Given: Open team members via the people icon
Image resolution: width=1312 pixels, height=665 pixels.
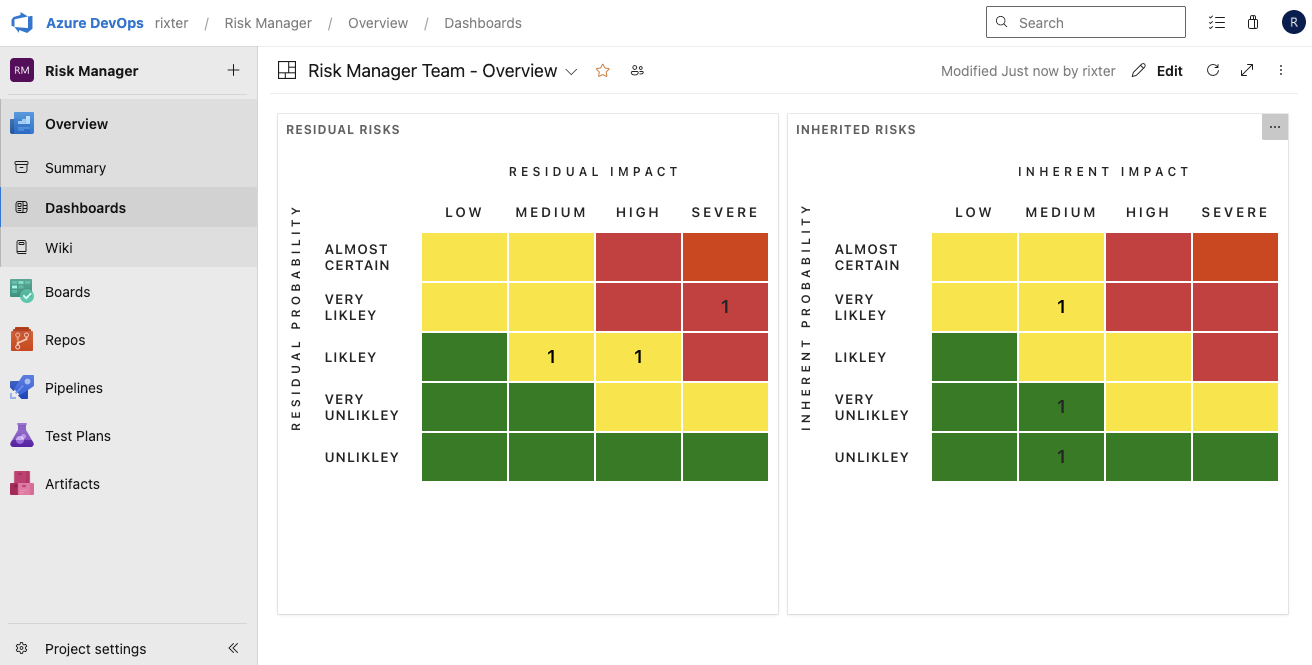Looking at the screenshot, I should [x=637, y=70].
